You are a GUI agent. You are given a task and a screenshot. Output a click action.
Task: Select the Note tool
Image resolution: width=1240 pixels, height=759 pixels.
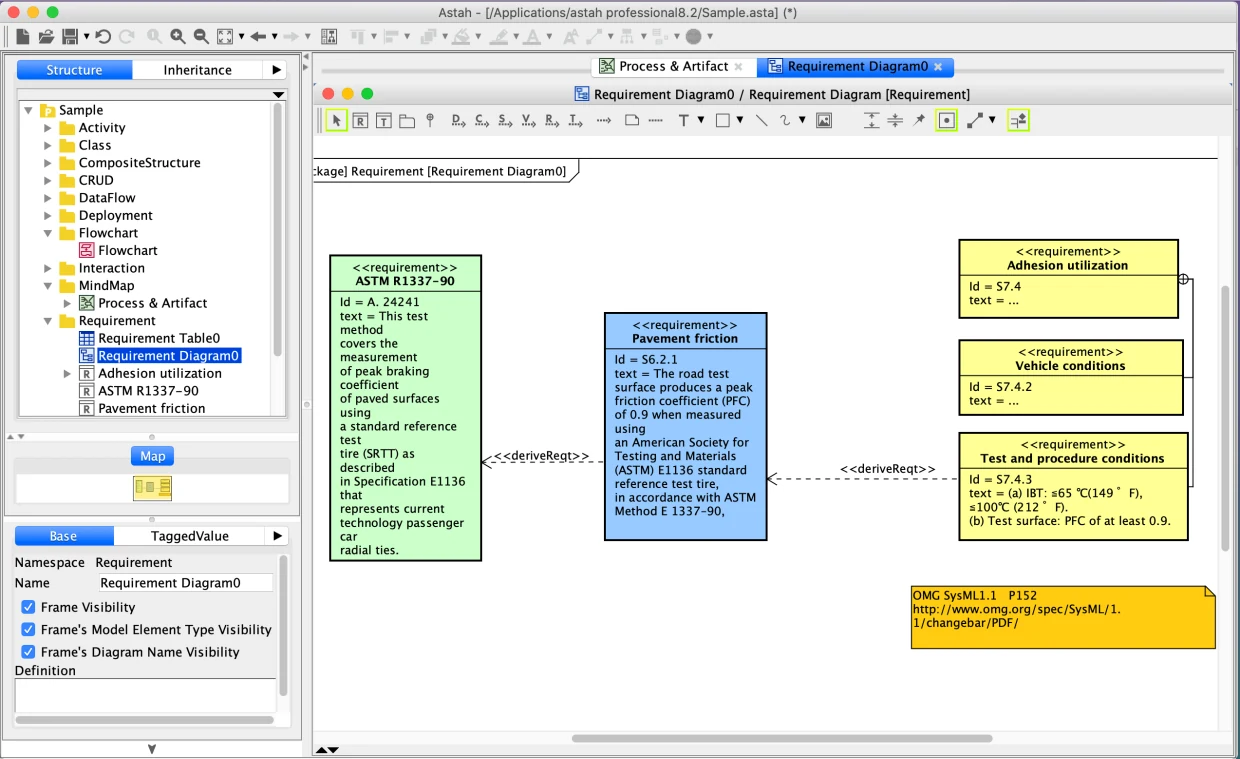pos(632,121)
